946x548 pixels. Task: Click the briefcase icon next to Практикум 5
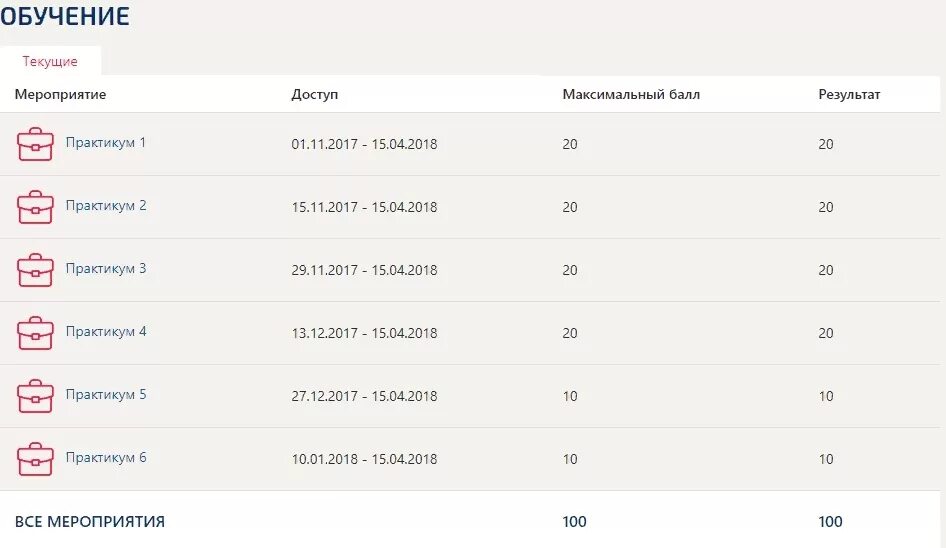[35, 396]
